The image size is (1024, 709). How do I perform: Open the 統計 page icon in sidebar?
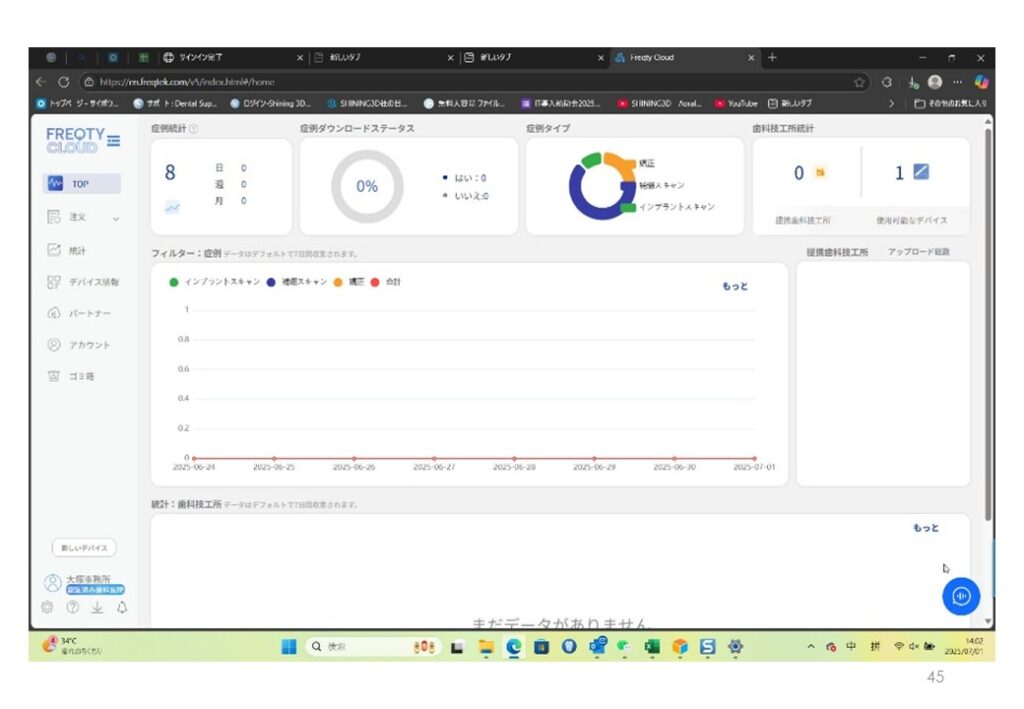[54, 251]
